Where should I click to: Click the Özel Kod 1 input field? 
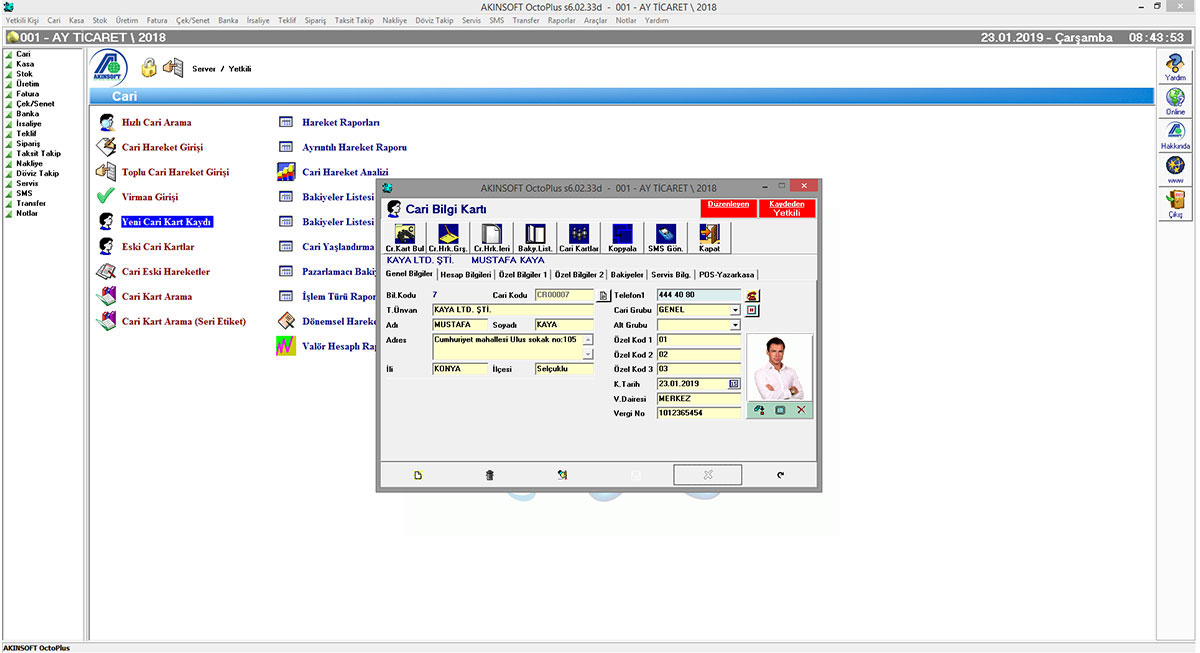pos(699,340)
